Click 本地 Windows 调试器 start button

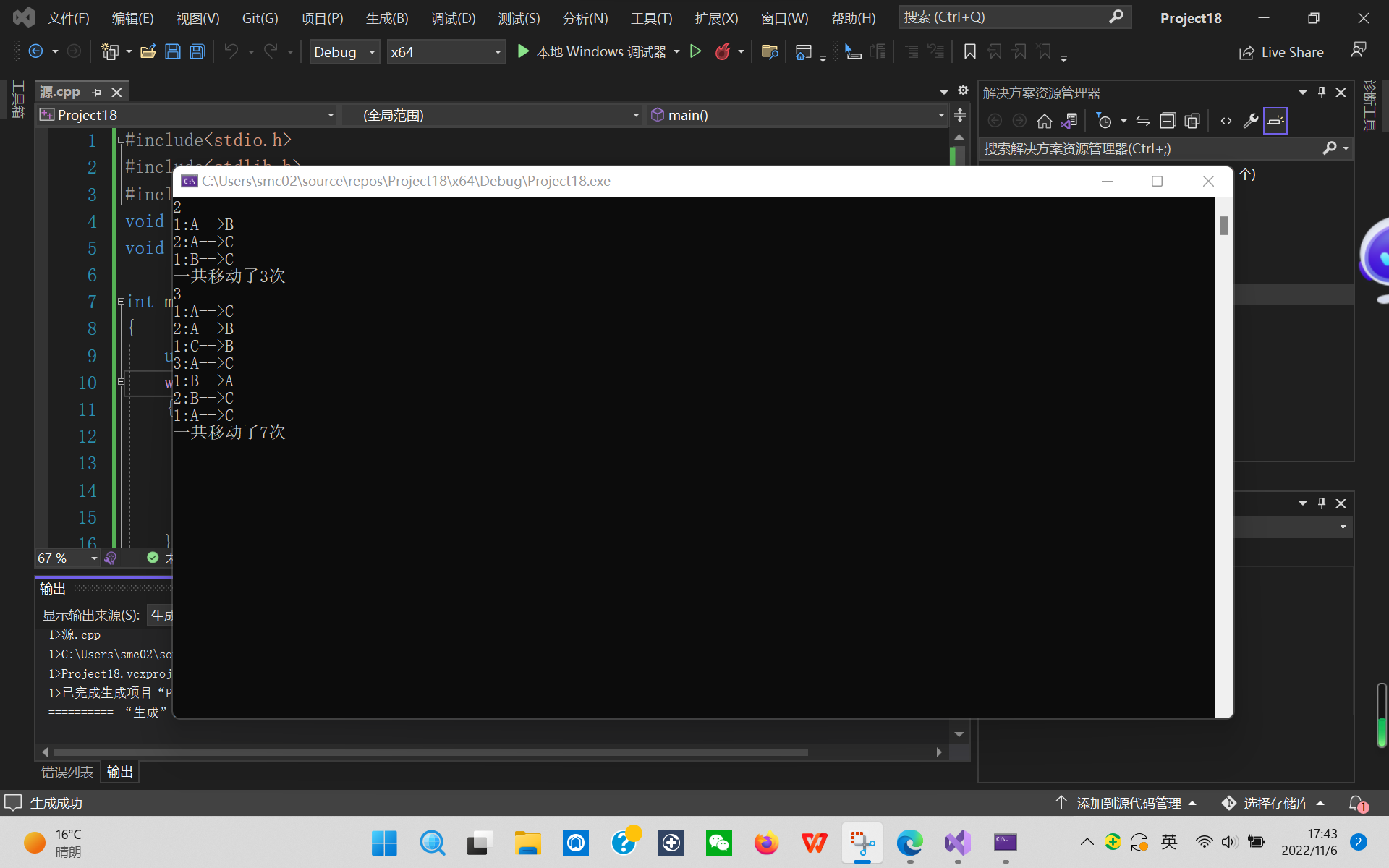592,51
